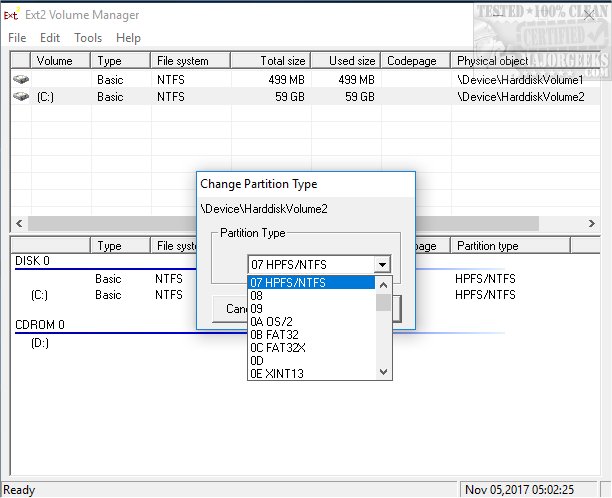Sort by the Volume column header
This screenshot has height=498, width=612.
(60, 60)
